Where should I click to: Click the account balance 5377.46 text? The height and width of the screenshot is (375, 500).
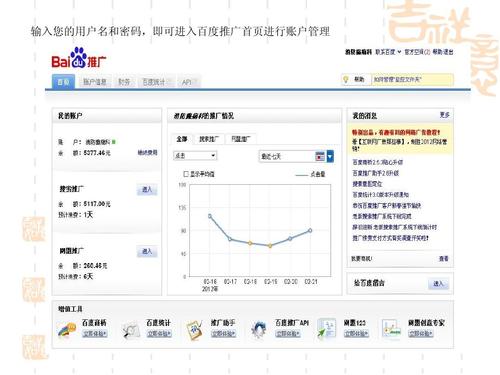(x=97, y=153)
